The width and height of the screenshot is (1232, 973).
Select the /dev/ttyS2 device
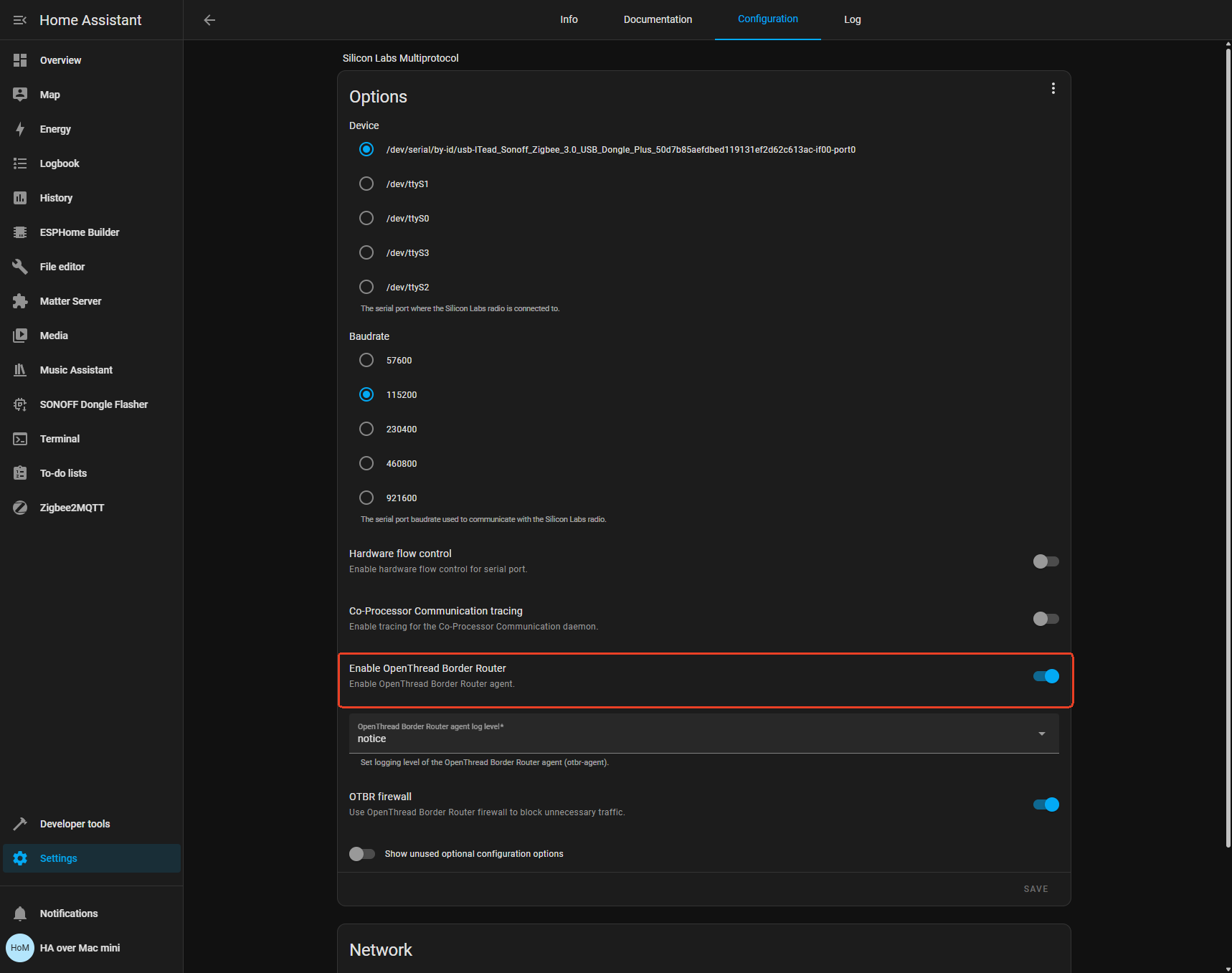[x=366, y=287]
